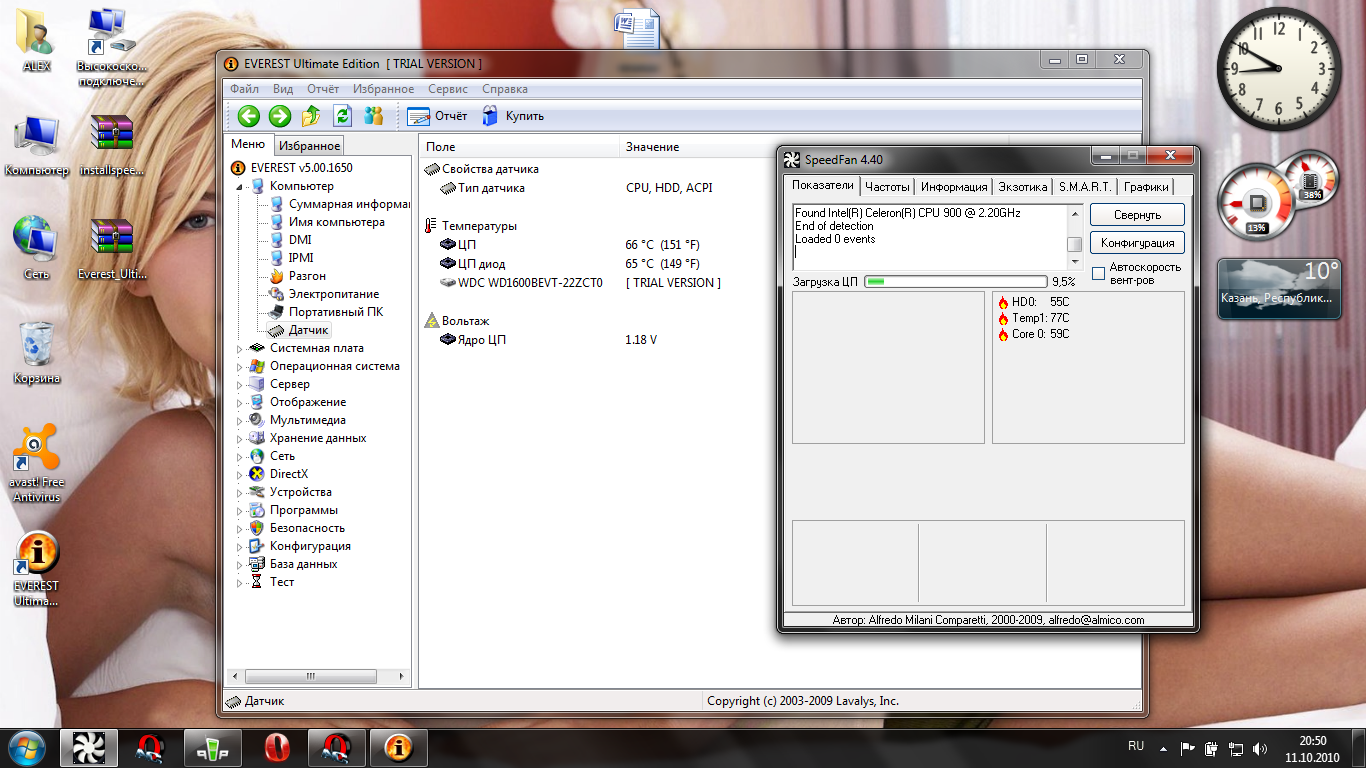Click the Устройства icon in the tree
This screenshot has height=768, width=1366.
pos(257,492)
